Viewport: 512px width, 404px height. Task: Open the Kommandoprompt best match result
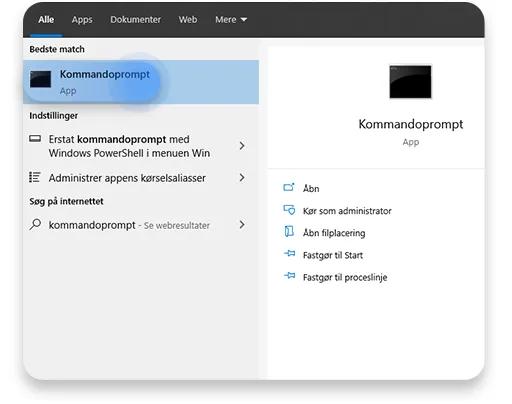click(141, 82)
